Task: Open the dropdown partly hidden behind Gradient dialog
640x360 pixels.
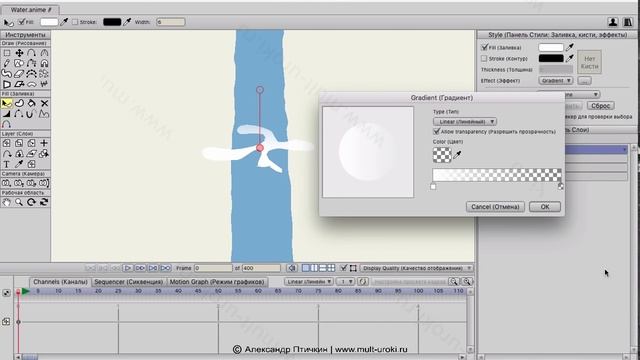Action: [x=582, y=94]
